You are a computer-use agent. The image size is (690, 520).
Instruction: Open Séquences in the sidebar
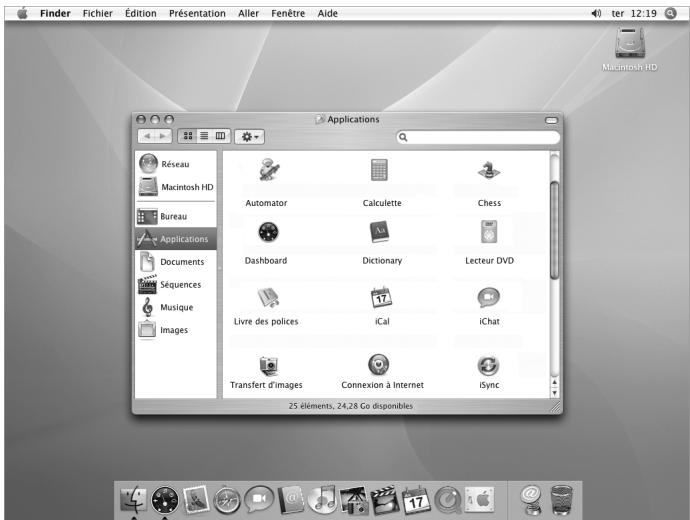pyautogui.click(x=176, y=285)
